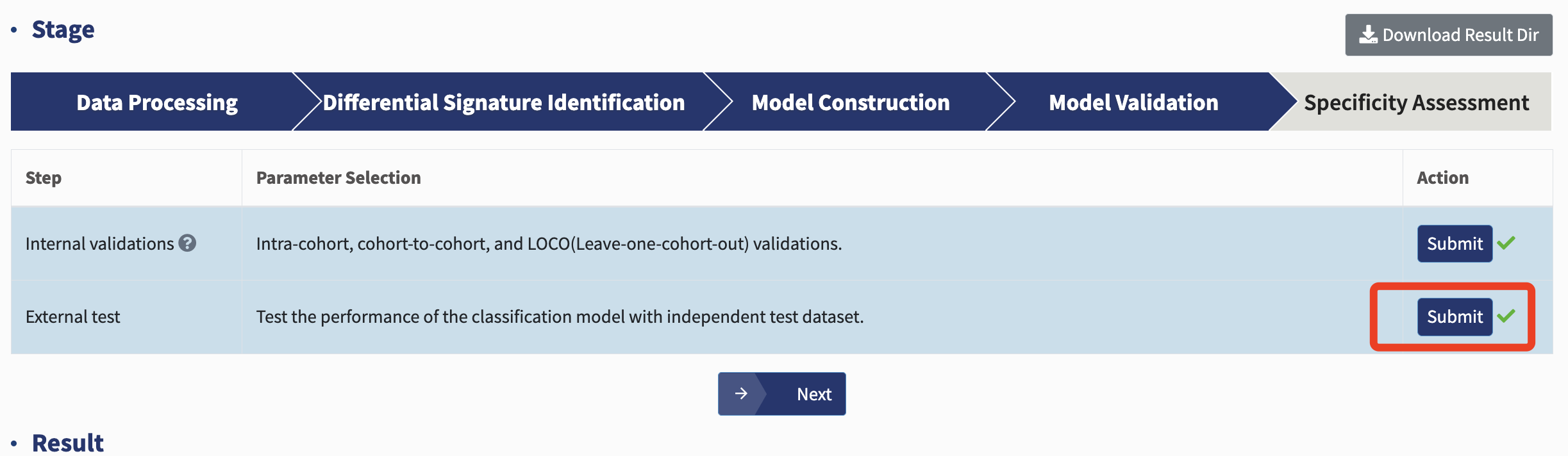Submit the External test step

point(1455,316)
